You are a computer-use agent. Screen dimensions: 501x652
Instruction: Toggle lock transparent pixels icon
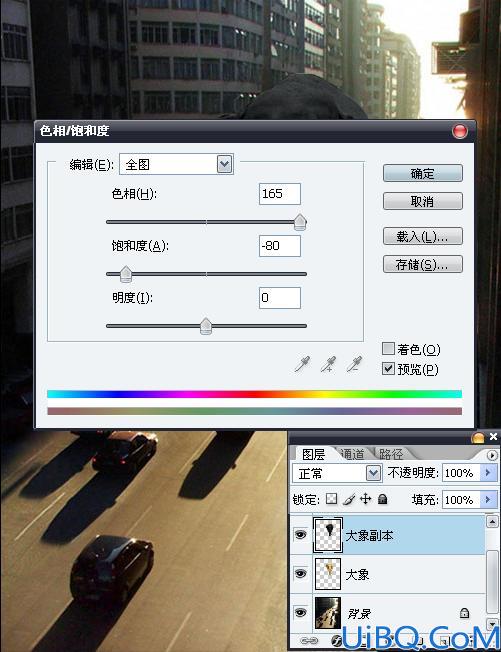[x=331, y=499]
